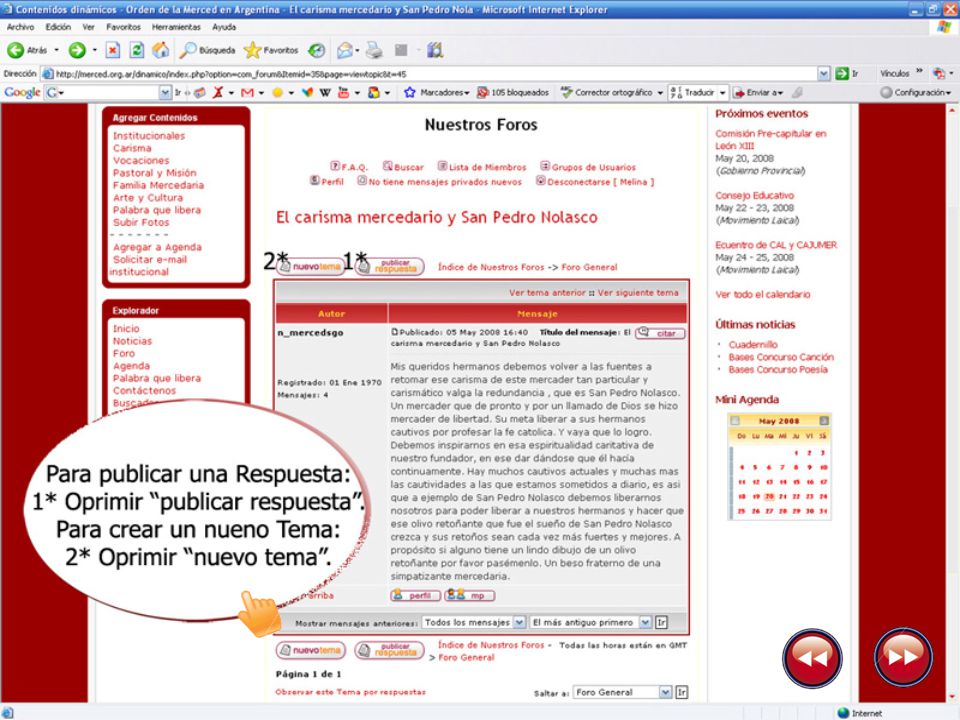Viewport: 960px width, 720px height.
Task: Open Ver tema anterior link
Action: pos(547,293)
